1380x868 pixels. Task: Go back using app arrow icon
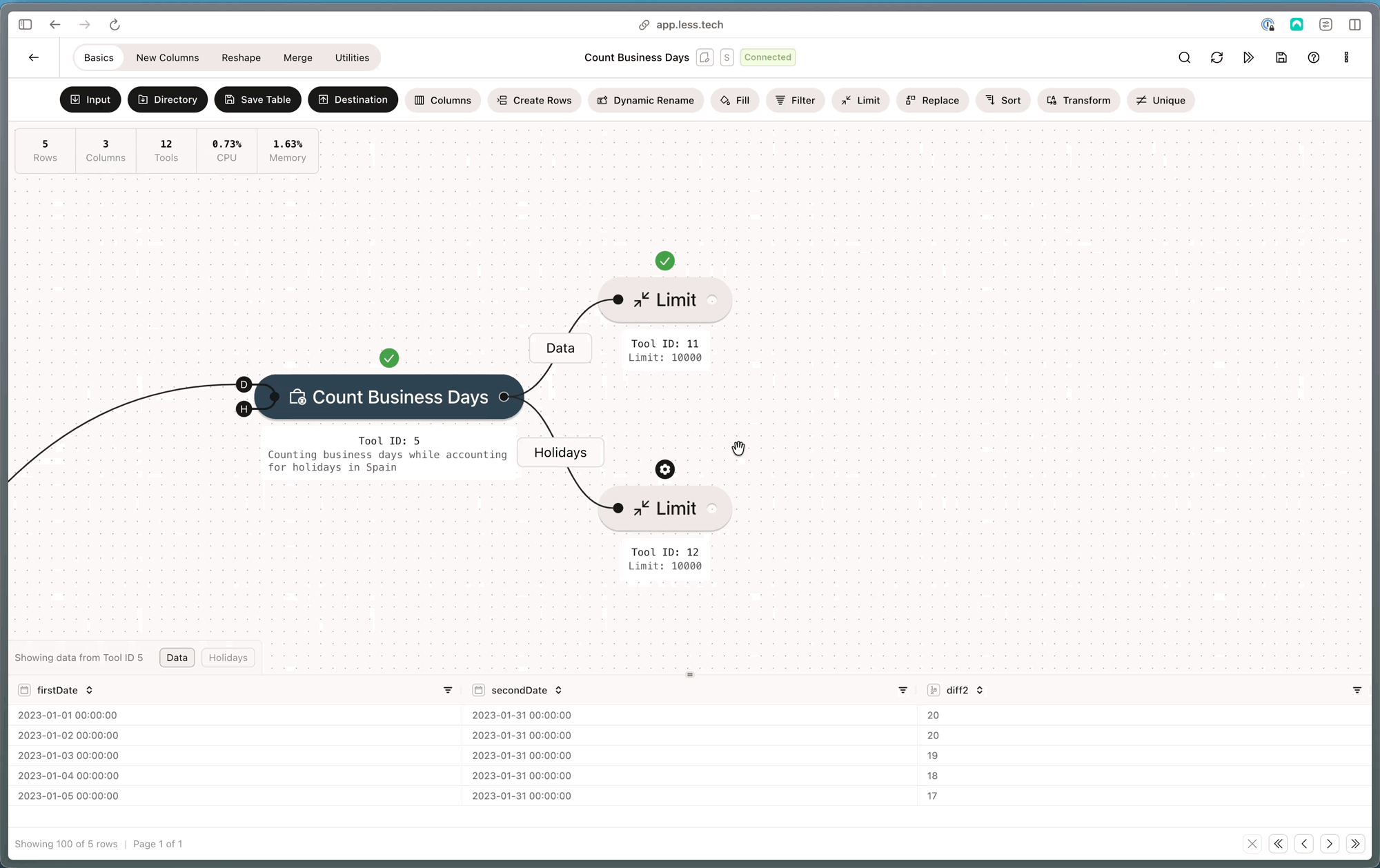tap(34, 57)
